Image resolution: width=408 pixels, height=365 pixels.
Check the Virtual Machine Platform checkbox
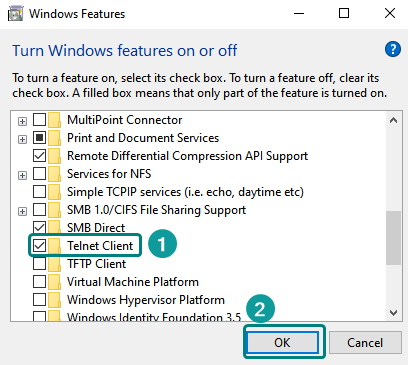coord(39,282)
